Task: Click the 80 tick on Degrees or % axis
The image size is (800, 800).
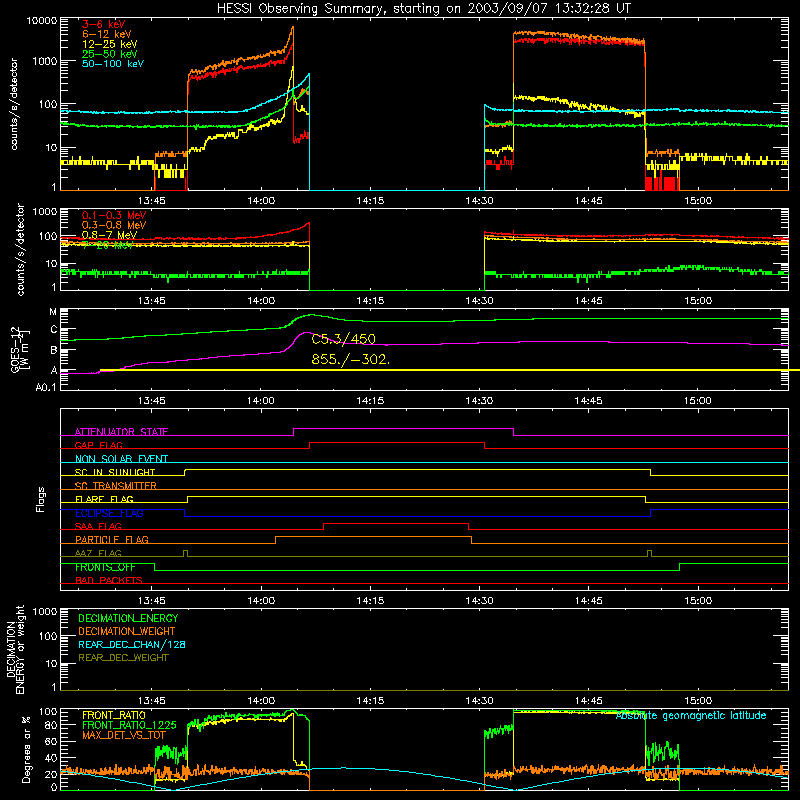Action: point(51,725)
